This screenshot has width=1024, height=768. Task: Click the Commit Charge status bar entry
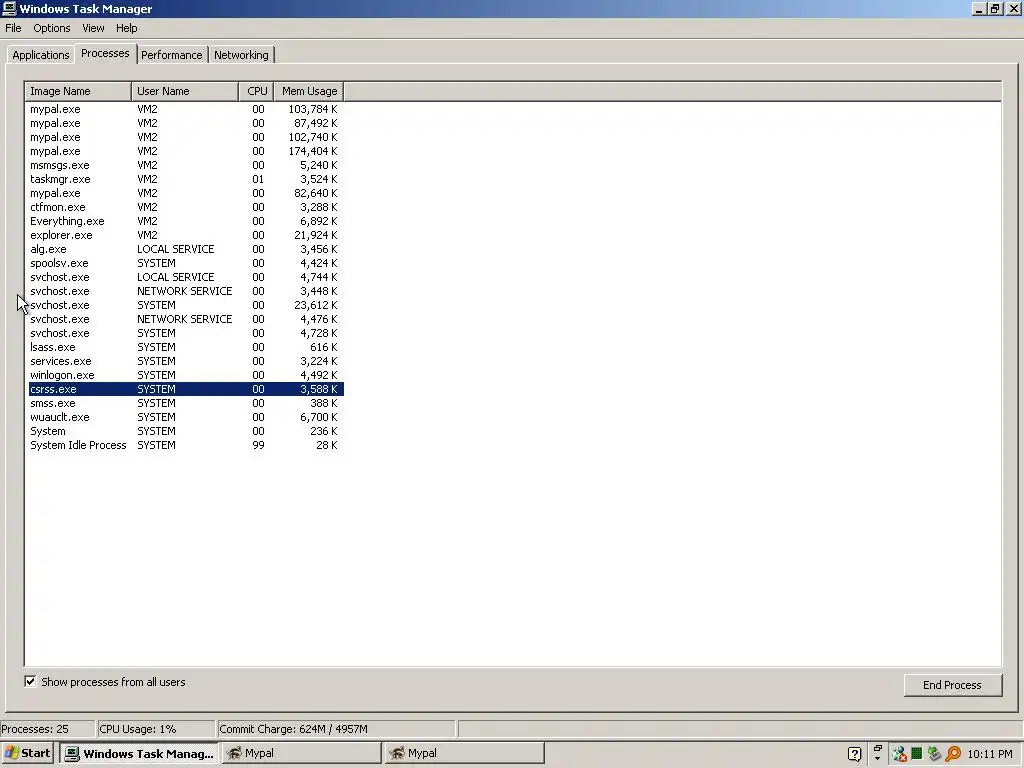[336, 729]
